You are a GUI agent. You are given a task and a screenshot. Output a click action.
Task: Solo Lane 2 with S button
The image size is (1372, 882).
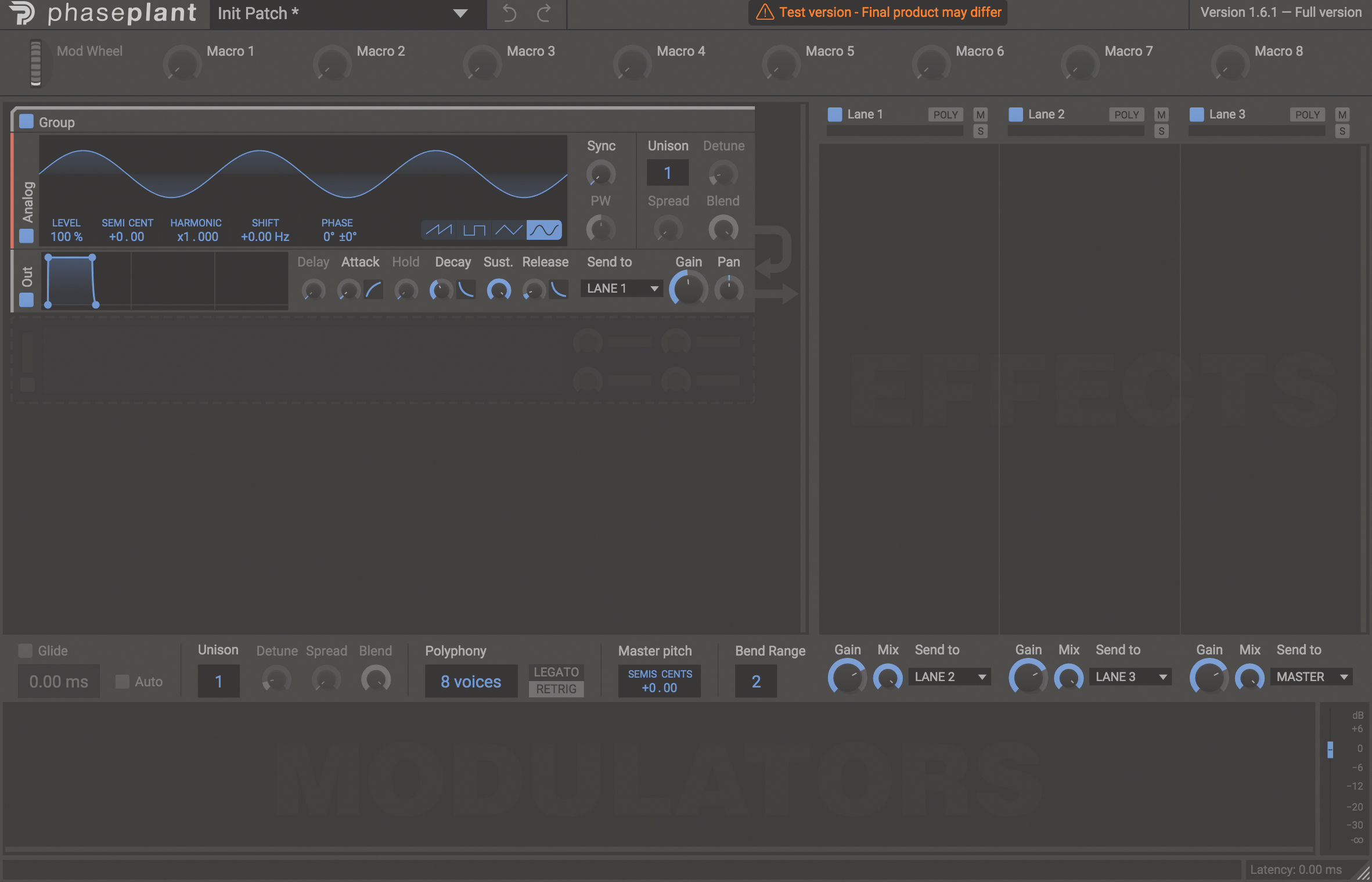point(1161,131)
